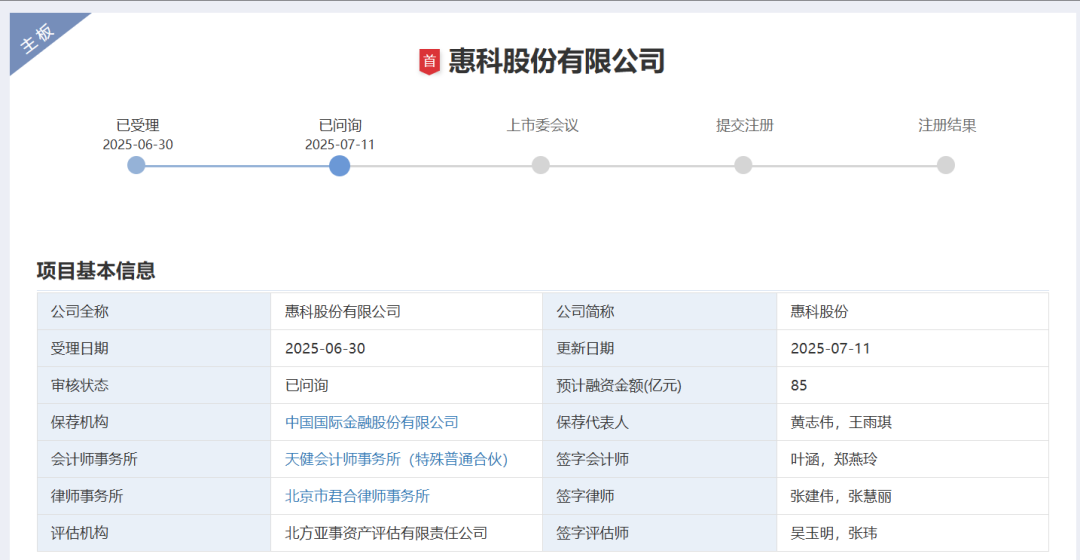Select the 上市委会议 timeline step dot
1080x560 pixels.
click(541, 165)
